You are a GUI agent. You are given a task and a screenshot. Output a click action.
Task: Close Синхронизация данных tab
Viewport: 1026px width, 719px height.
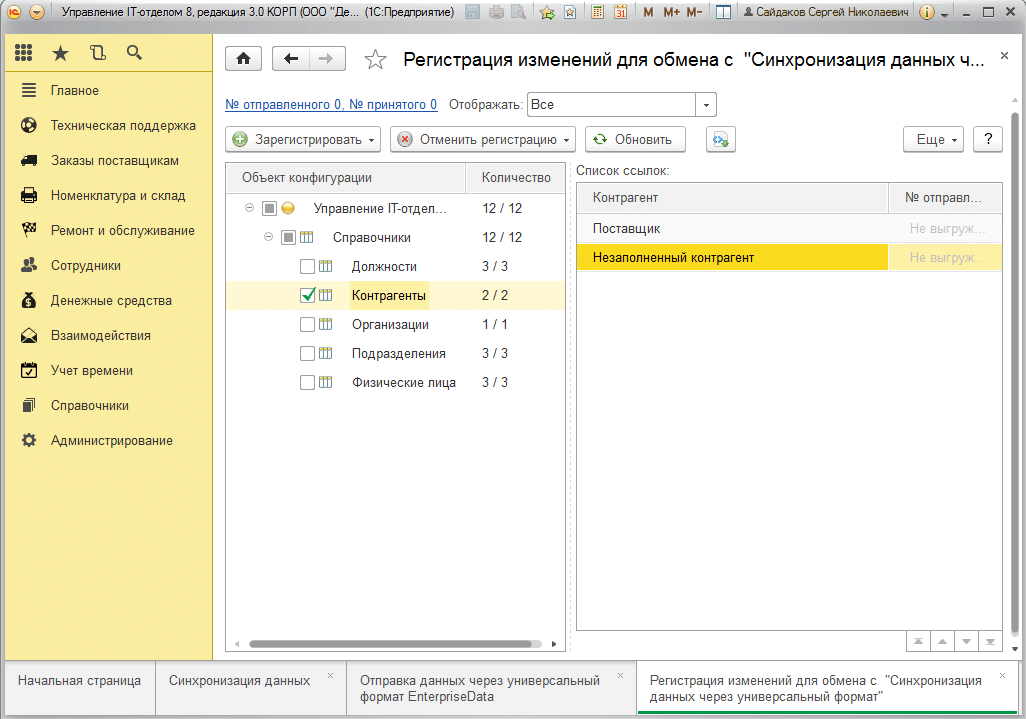click(x=330, y=676)
